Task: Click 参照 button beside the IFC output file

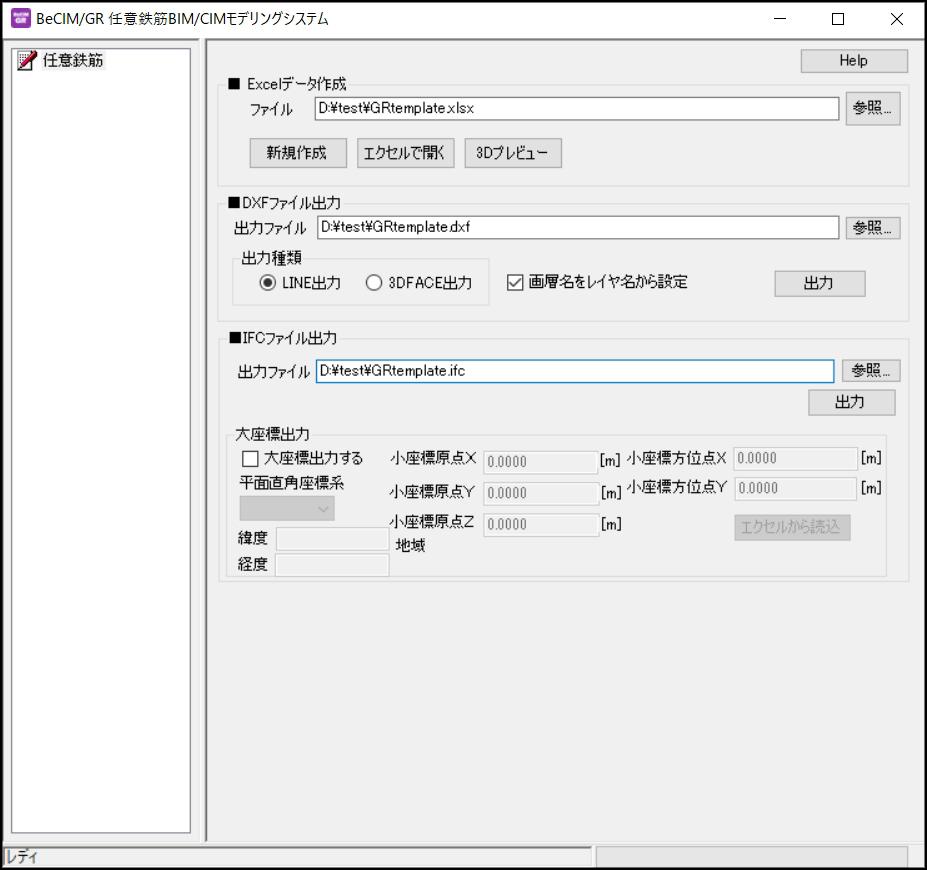Action: pyautogui.click(x=870, y=371)
